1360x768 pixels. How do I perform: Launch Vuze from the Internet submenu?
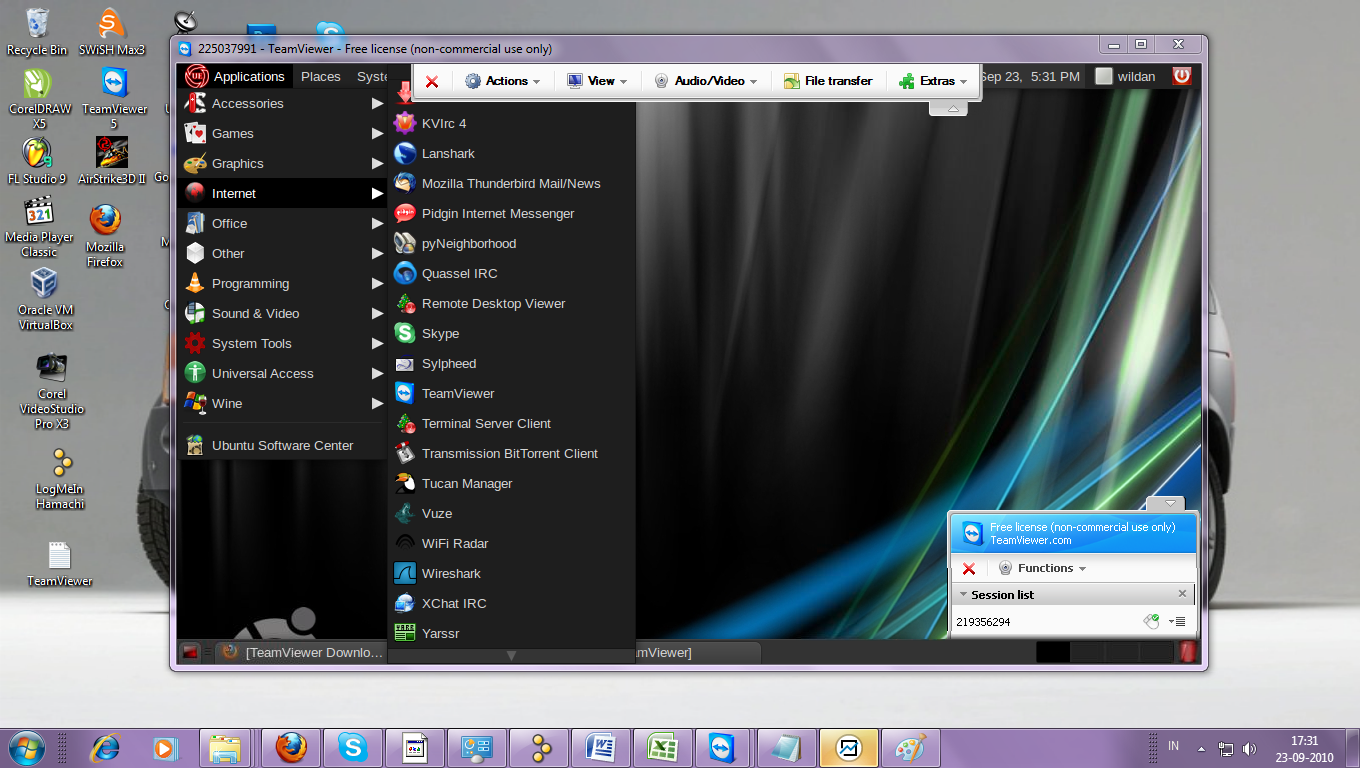(511, 513)
